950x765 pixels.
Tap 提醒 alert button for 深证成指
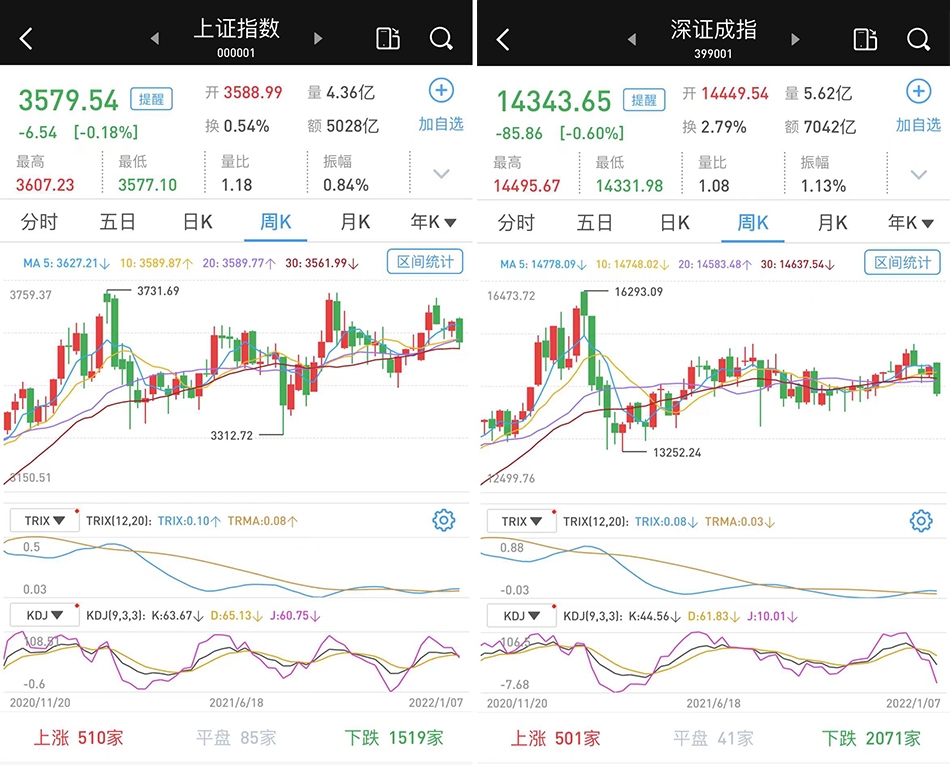coord(644,99)
